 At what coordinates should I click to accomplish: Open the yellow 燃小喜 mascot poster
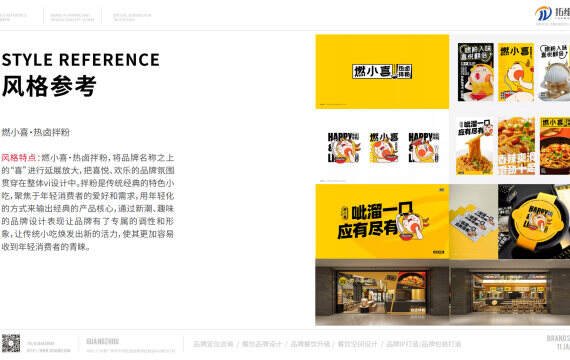(x=516, y=72)
